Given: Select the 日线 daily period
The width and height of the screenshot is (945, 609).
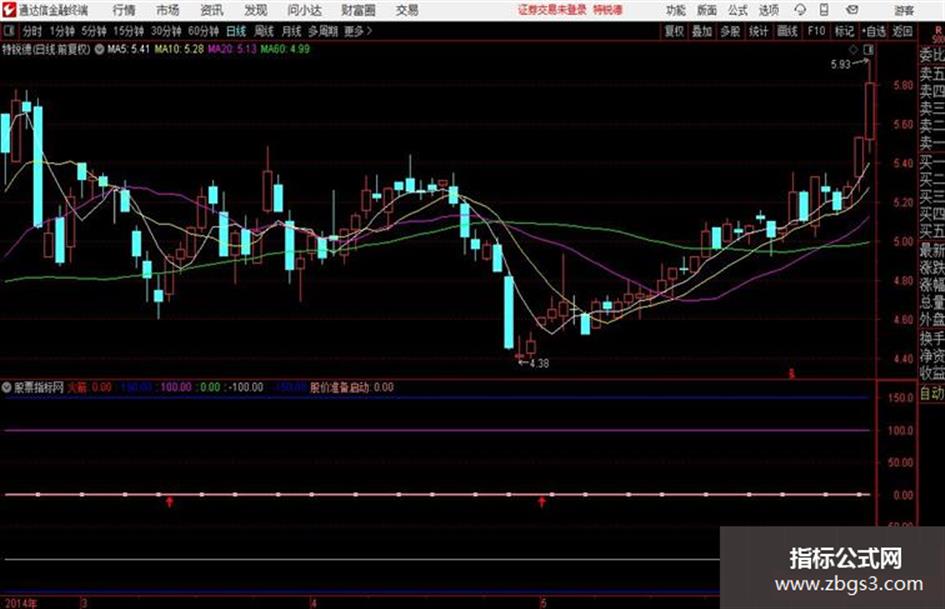Looking at the screenshot, I should tap(236, 31).
